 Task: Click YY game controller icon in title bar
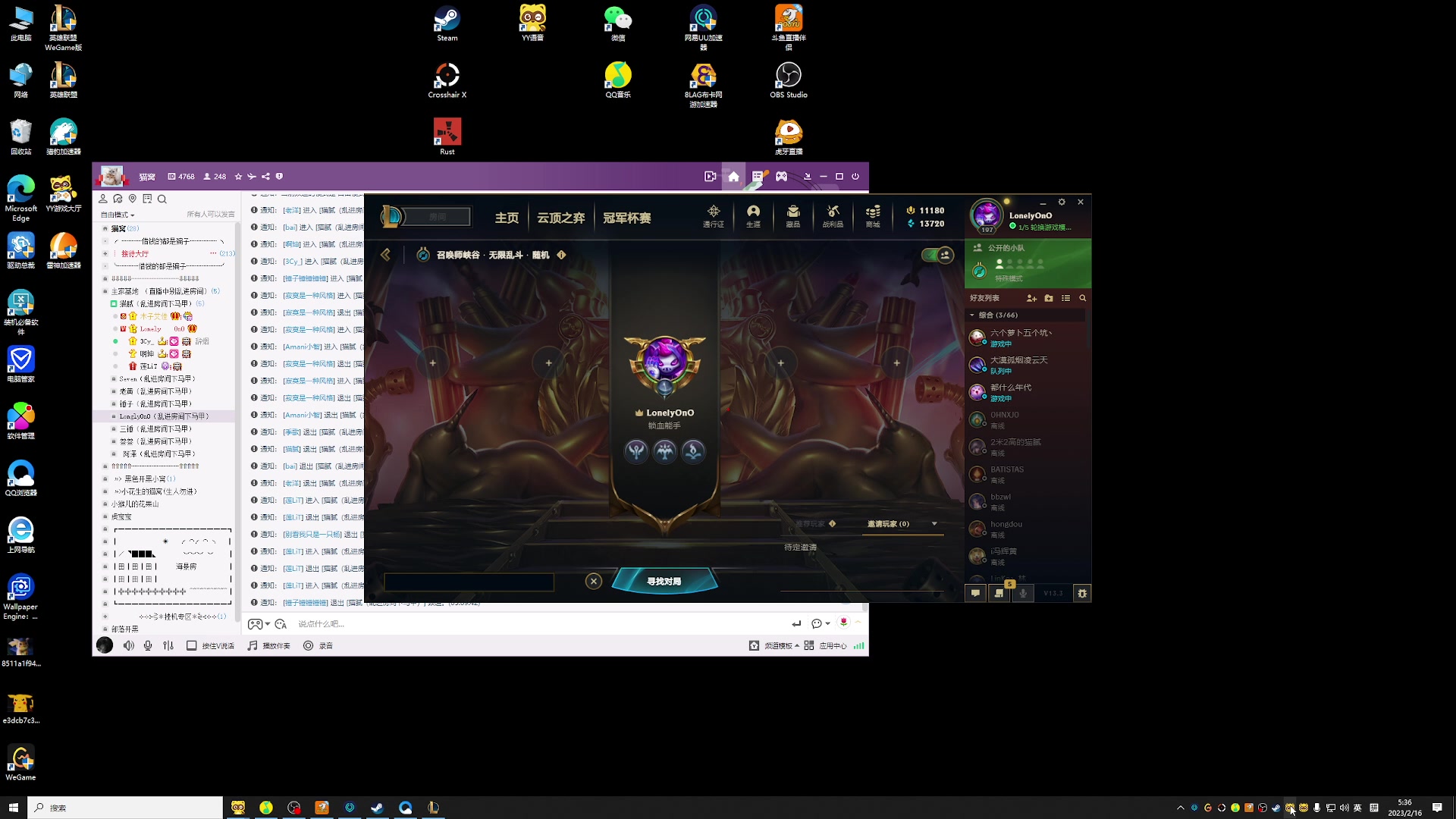point(781,176)
